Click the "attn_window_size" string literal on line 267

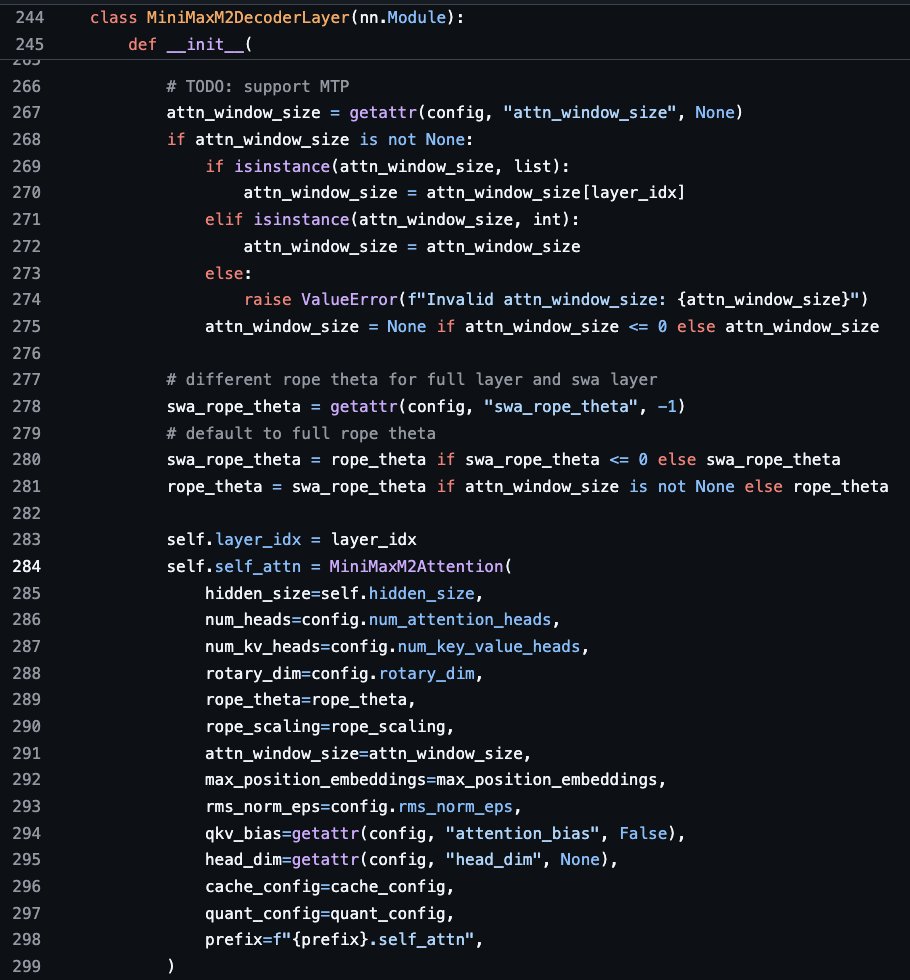(589, 112)
